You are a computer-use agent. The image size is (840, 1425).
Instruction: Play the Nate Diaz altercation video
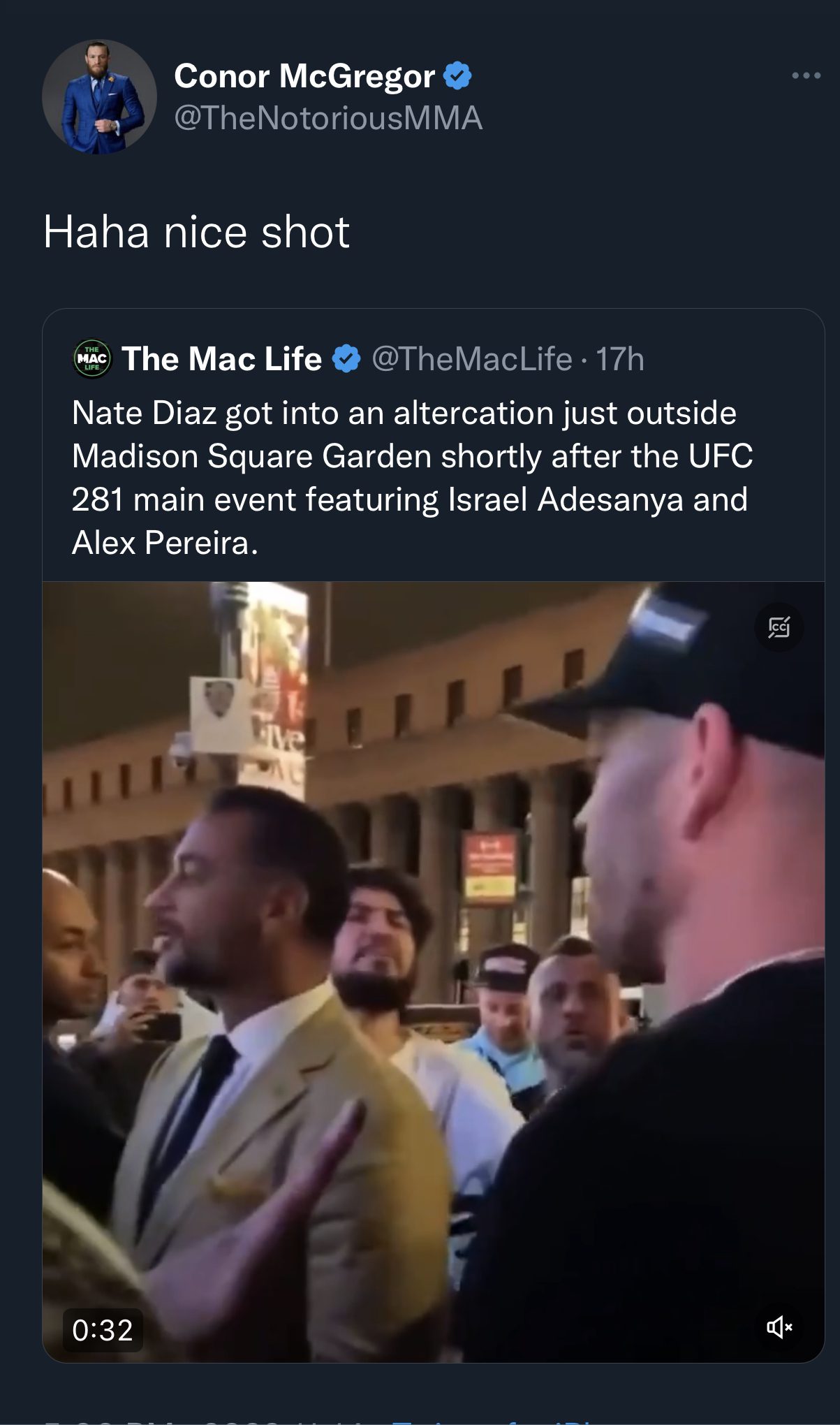(x=434, y=972)
